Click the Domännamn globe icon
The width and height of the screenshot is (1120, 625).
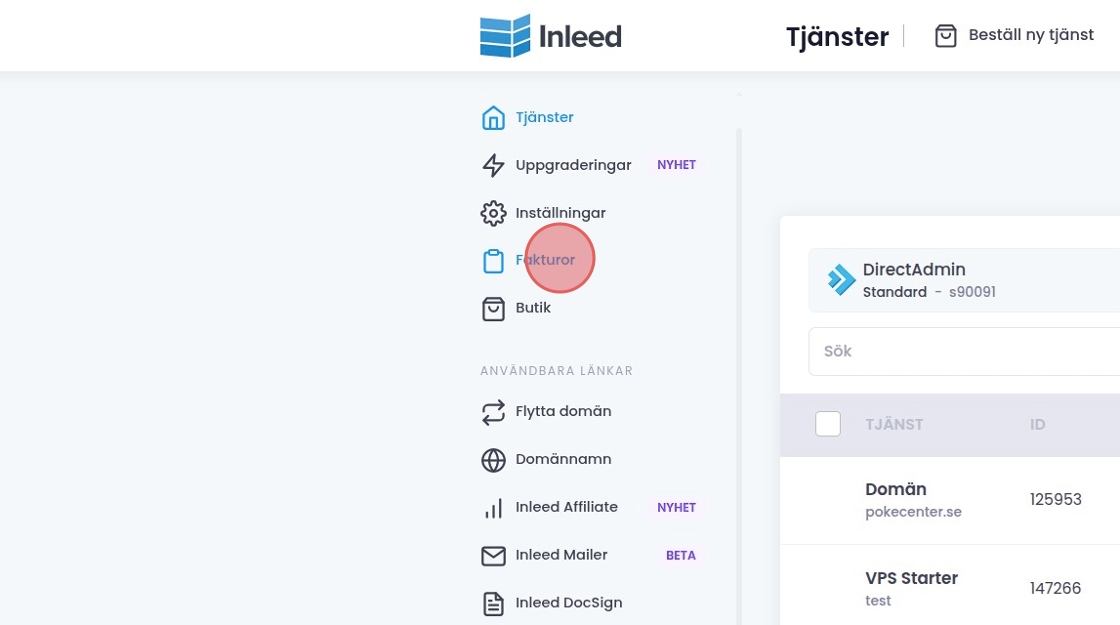(493, 460)
